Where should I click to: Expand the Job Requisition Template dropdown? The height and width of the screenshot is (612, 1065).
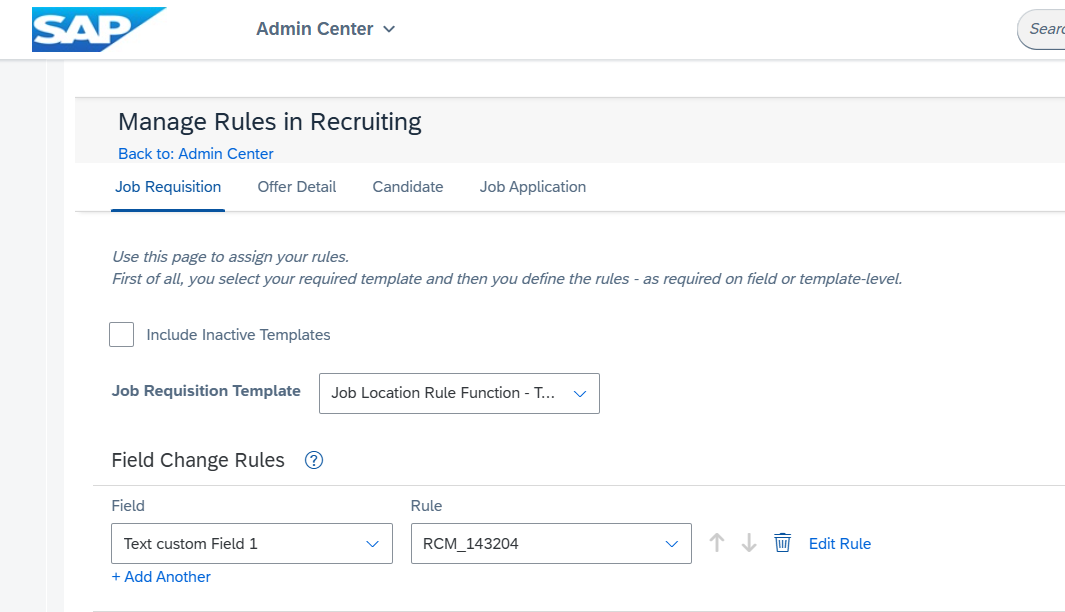click(459, 393)
